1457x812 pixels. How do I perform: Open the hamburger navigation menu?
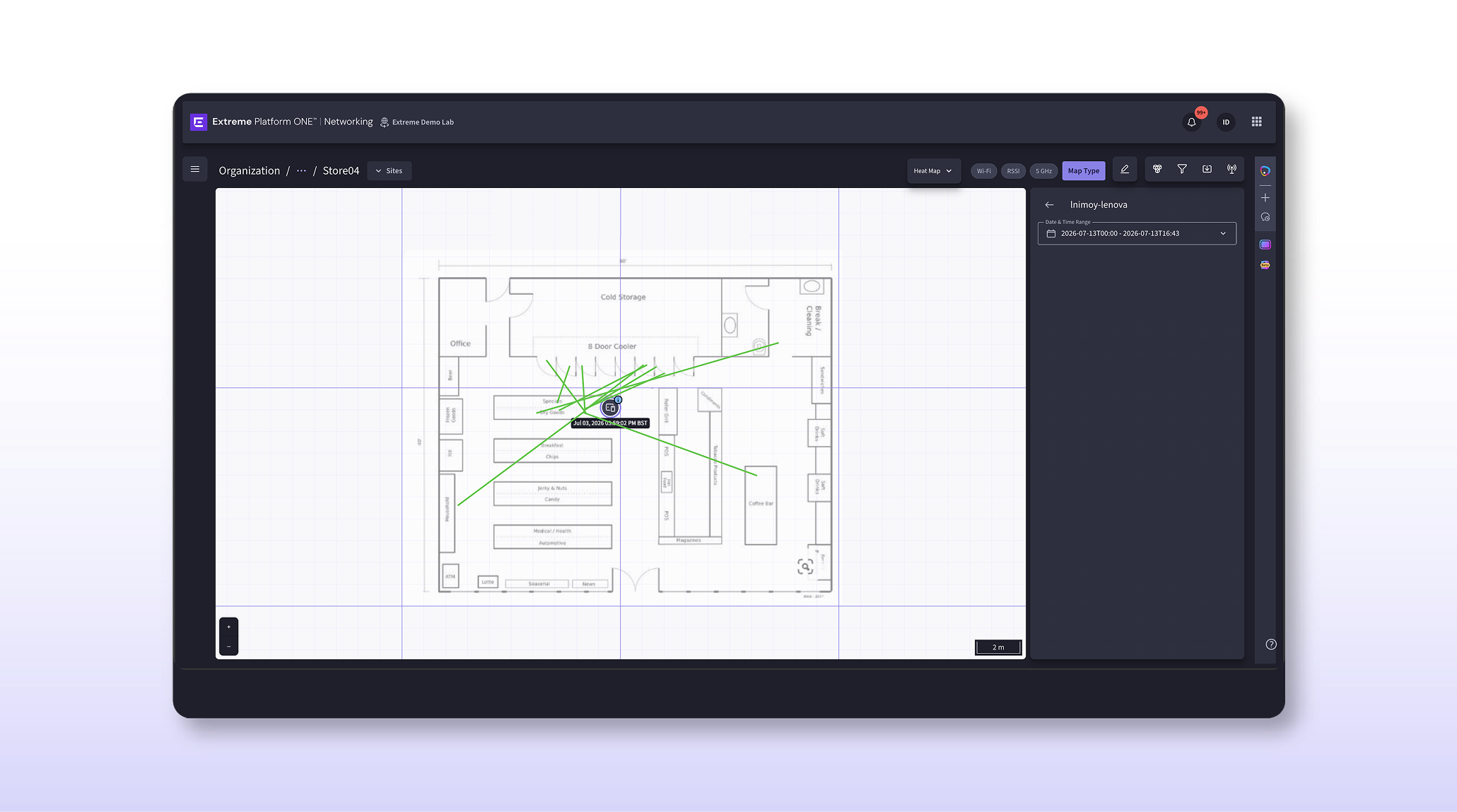click(x=195, y=170)
